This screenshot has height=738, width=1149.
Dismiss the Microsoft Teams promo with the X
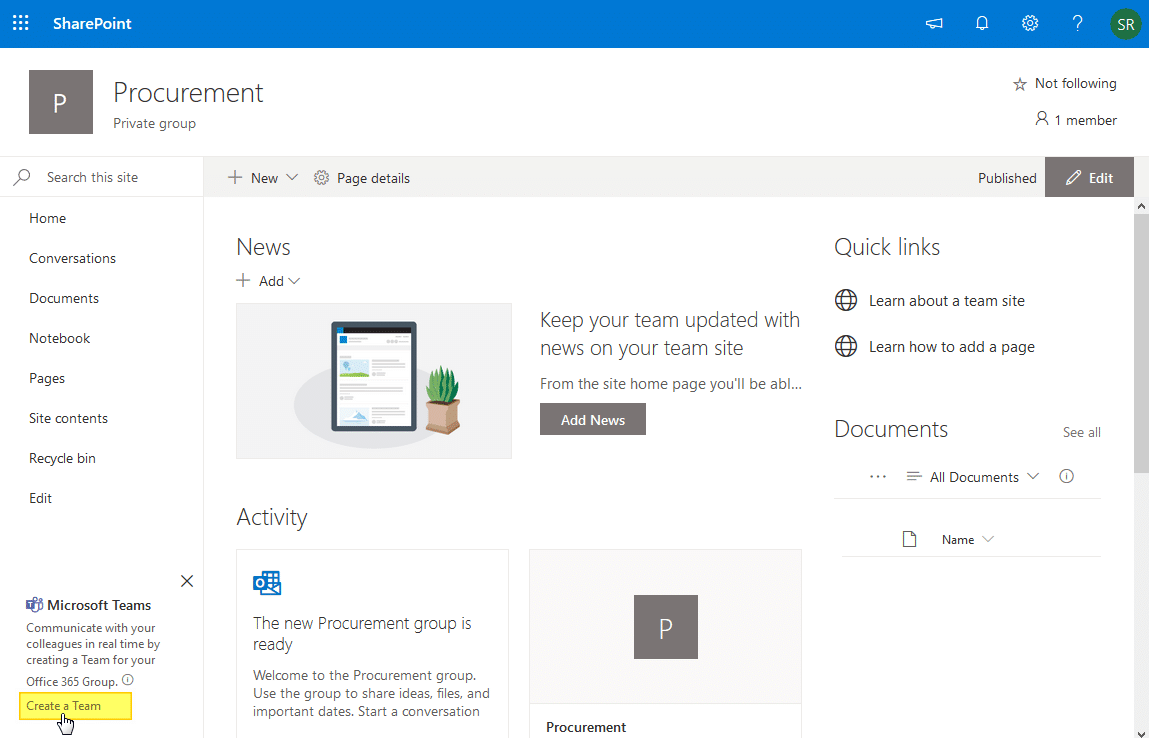point(186,580)
